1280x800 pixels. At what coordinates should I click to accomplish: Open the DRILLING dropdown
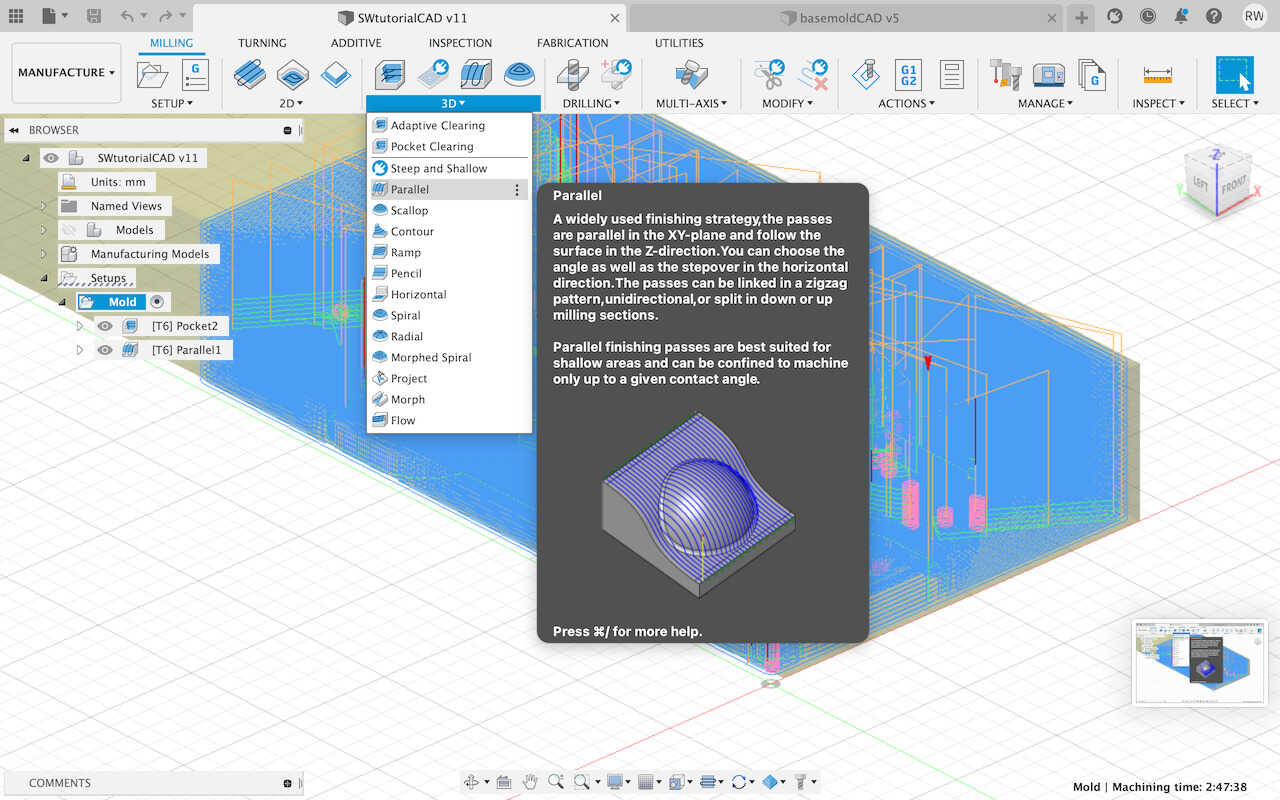click(591, 104)
